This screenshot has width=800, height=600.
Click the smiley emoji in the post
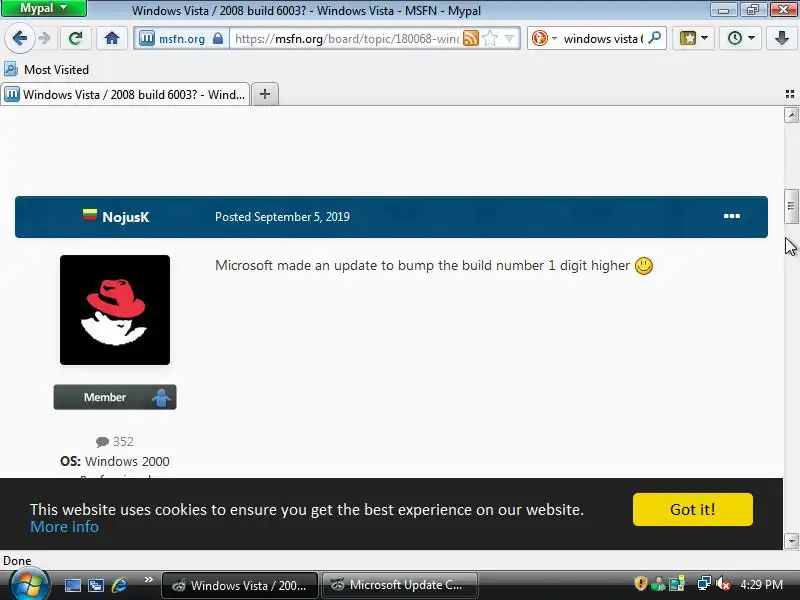point(644,266)
